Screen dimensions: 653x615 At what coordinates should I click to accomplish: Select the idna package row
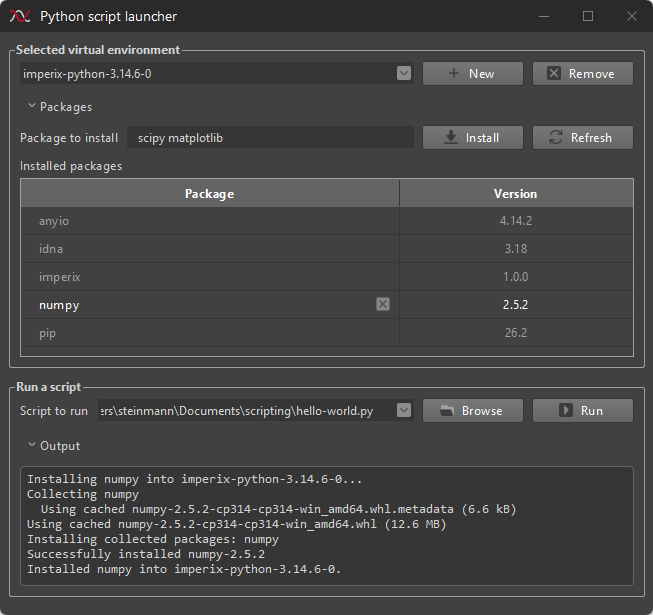point(327,249)
